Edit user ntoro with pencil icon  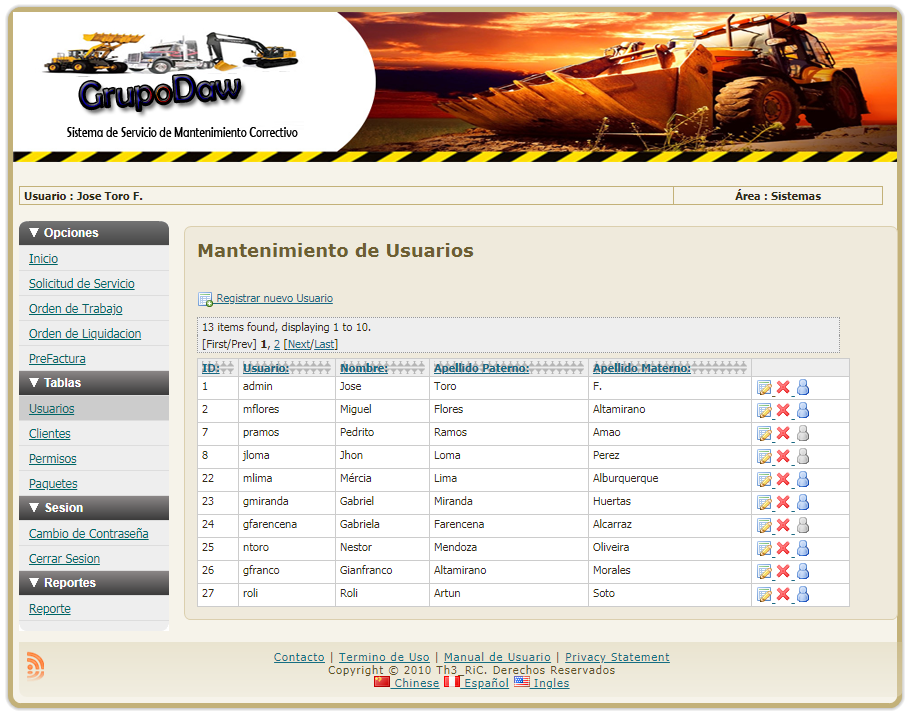pos(764,549)
